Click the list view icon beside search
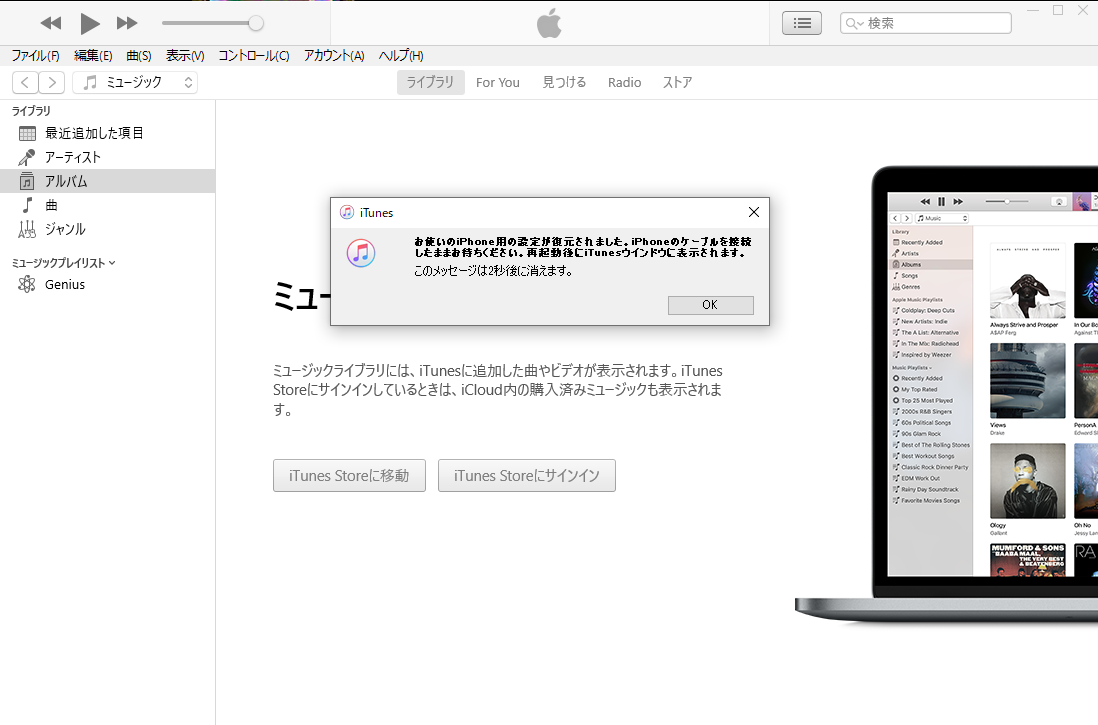1098x725 pixels. 801,23
